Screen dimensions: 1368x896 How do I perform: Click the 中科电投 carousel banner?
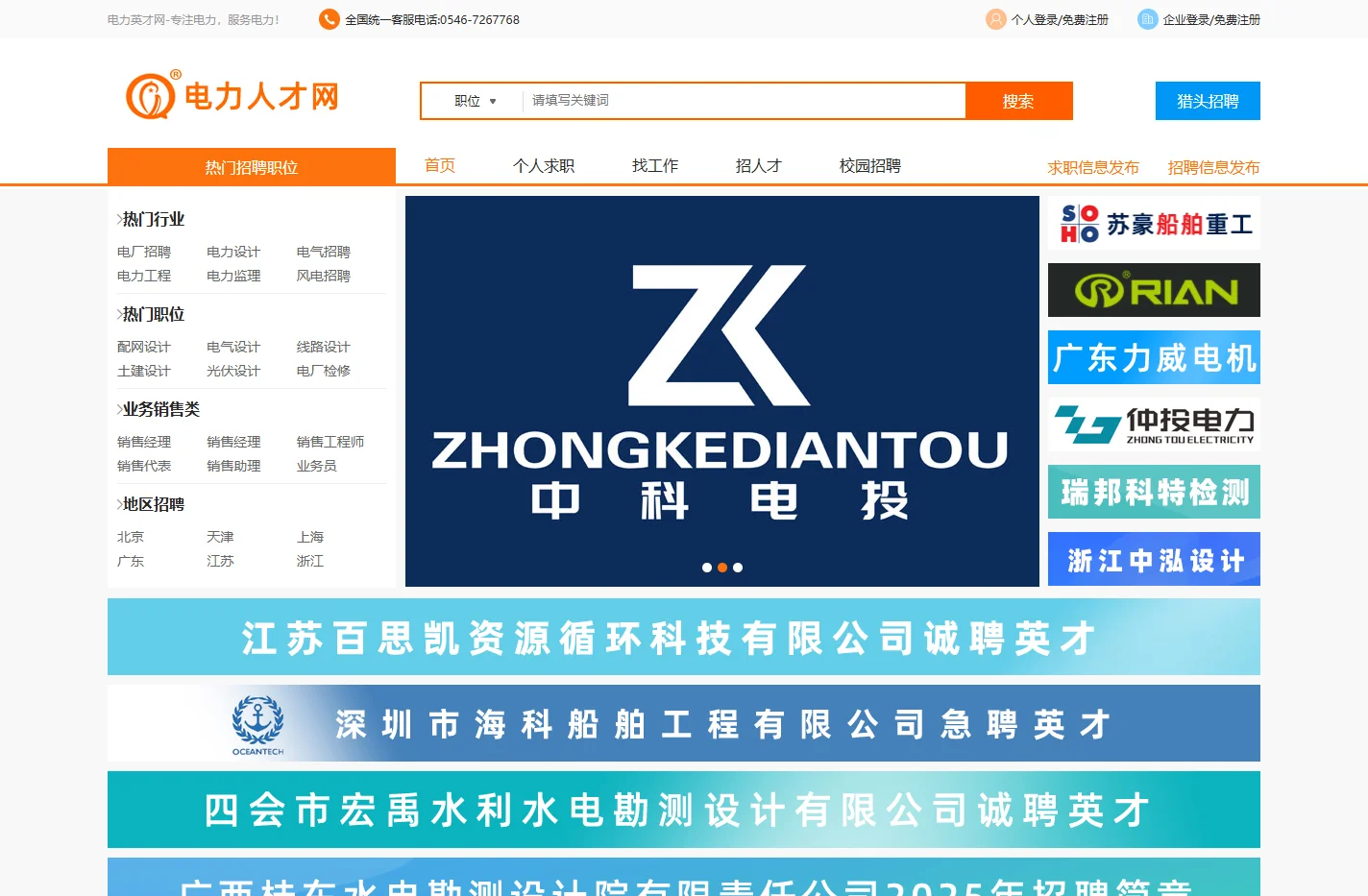click(722, 391)
